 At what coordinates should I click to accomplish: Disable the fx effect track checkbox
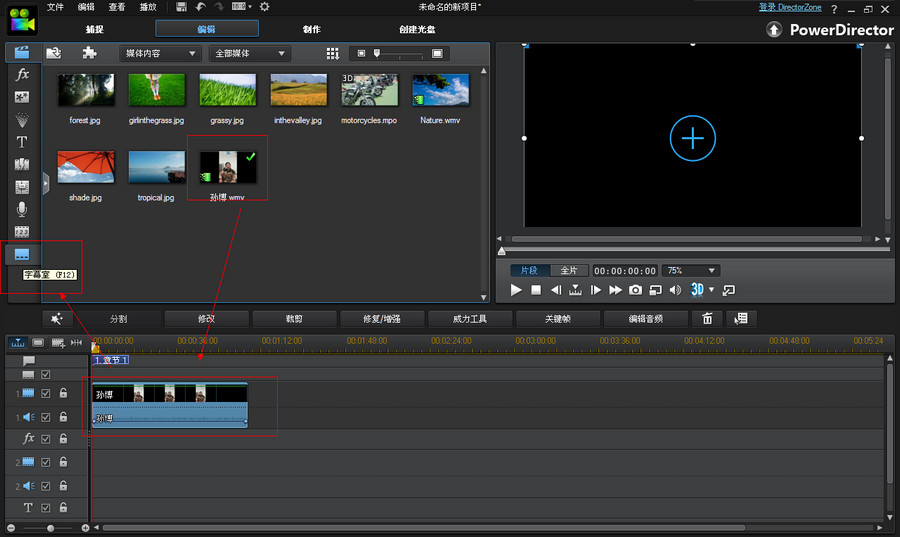pos(45,439)
